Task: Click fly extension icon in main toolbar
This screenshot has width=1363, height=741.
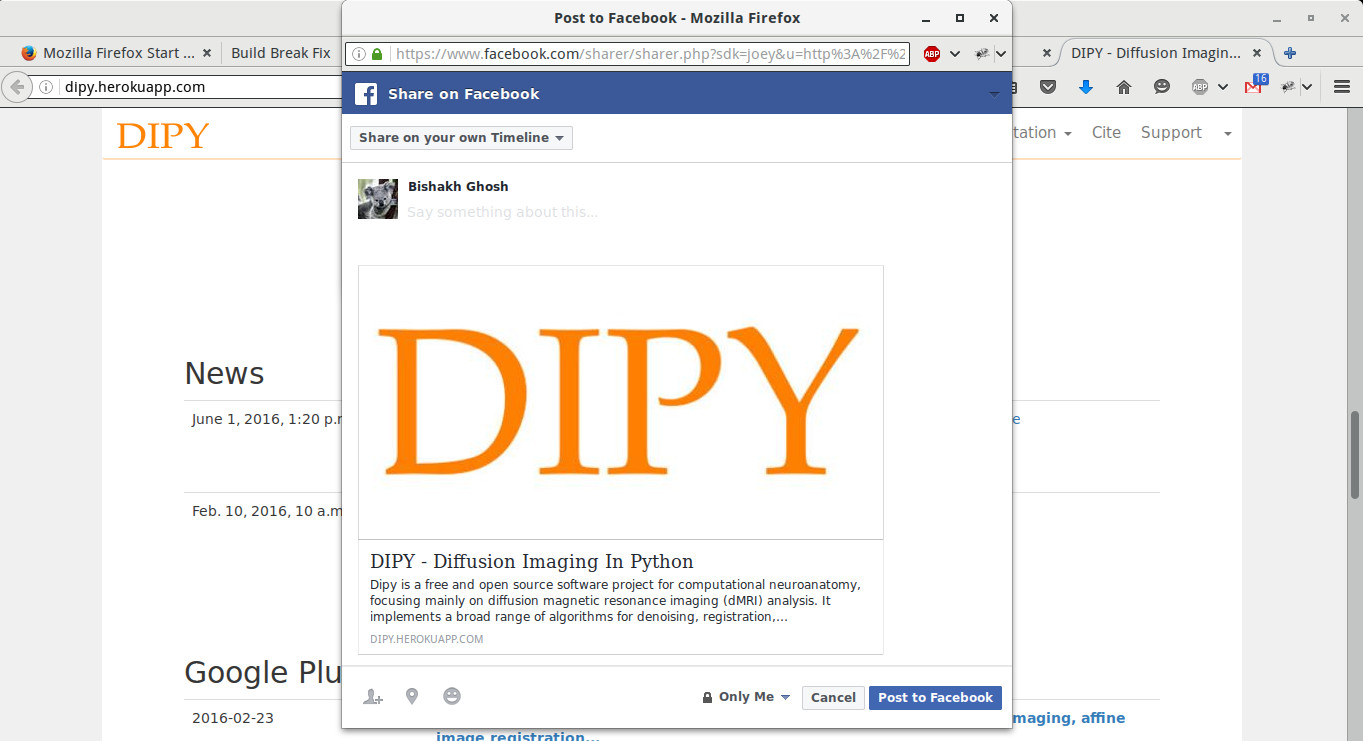Action: [x=1288, y=87]
